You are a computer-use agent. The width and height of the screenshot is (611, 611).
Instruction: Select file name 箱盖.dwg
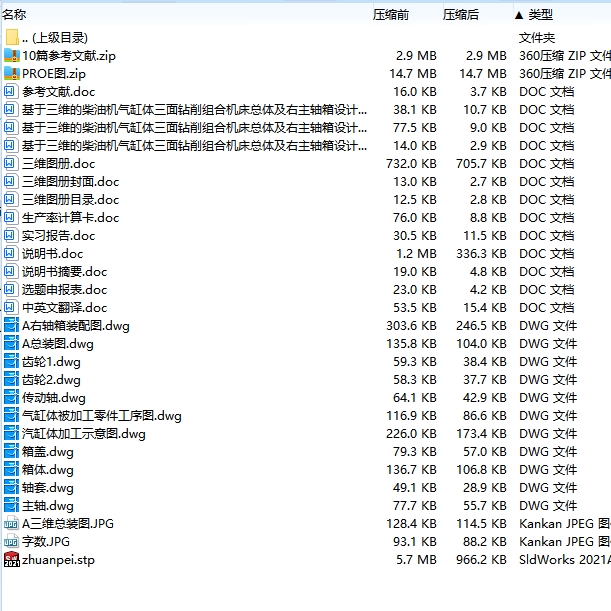click(48, 452)
